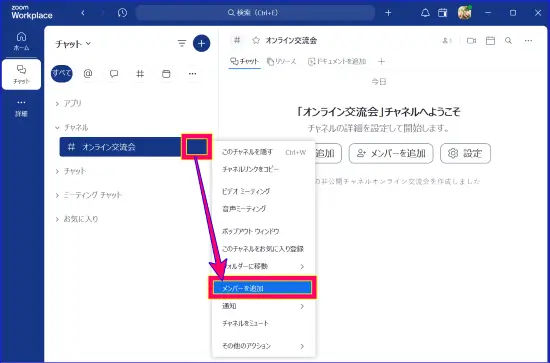Expand the チャット section in list
The width and height of the screenshot is (550, 363).
coord(71,171)
